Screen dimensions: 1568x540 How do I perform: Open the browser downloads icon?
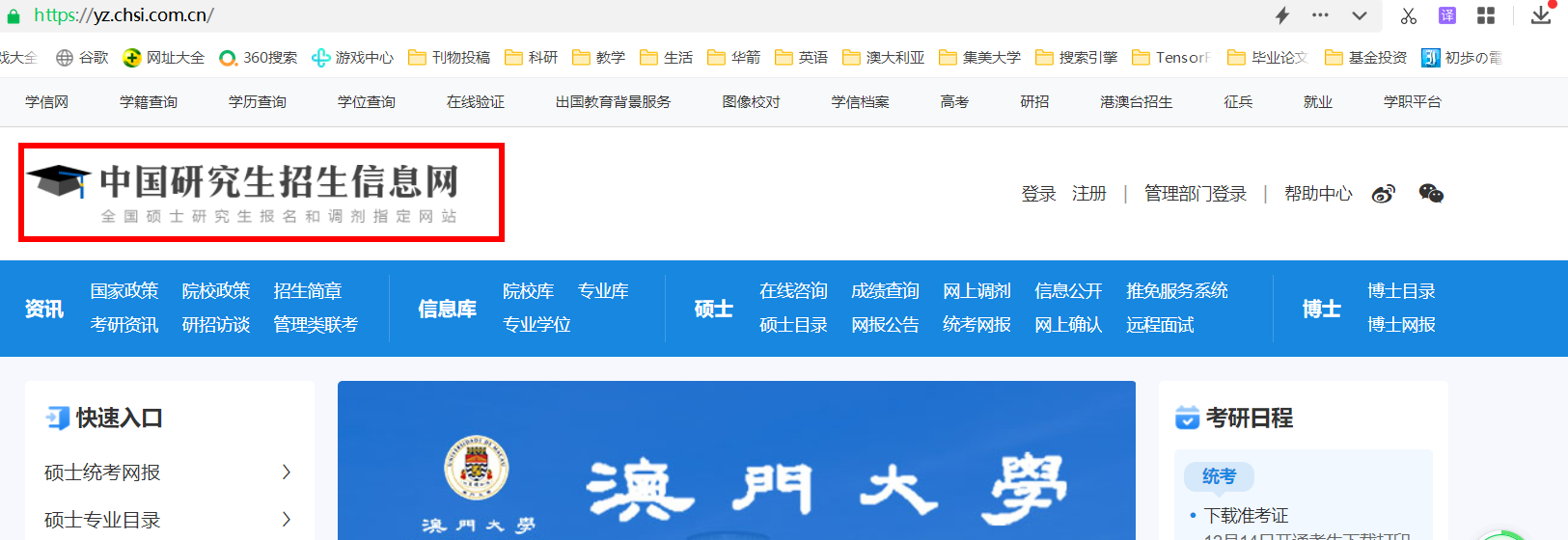coord(1541,15)
